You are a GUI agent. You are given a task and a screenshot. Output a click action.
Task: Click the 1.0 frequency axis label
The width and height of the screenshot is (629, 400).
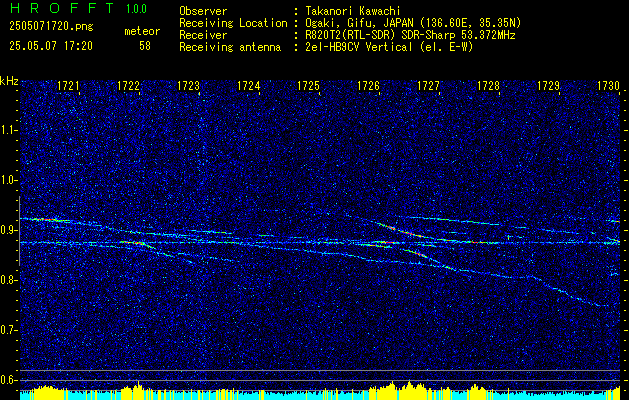[x=9, y=181]
